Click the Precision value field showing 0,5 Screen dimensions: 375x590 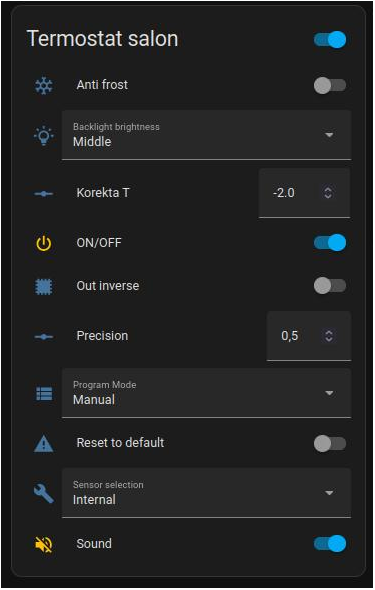click(x=309, y=336)
